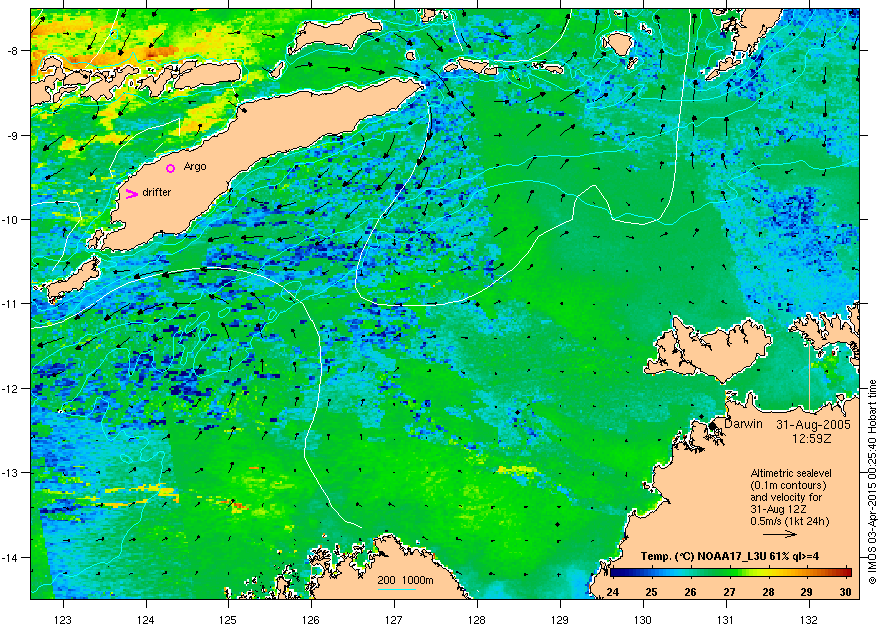This screenshot has width=880, height=630.
Task: Click longitude axis label '131'
Action: (726, 620)
